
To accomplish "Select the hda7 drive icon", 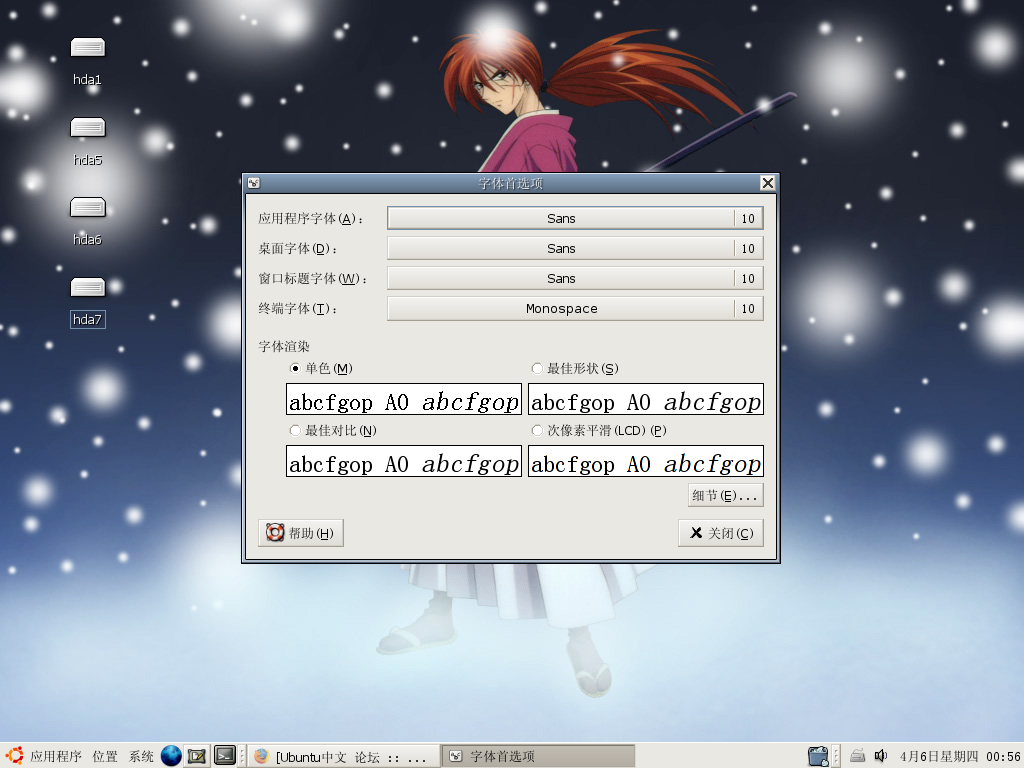I will (x=88, y=287).
